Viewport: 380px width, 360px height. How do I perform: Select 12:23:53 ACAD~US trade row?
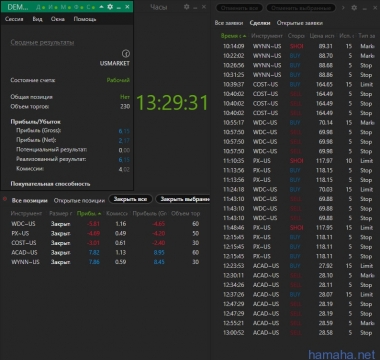(x=299, y=266)
